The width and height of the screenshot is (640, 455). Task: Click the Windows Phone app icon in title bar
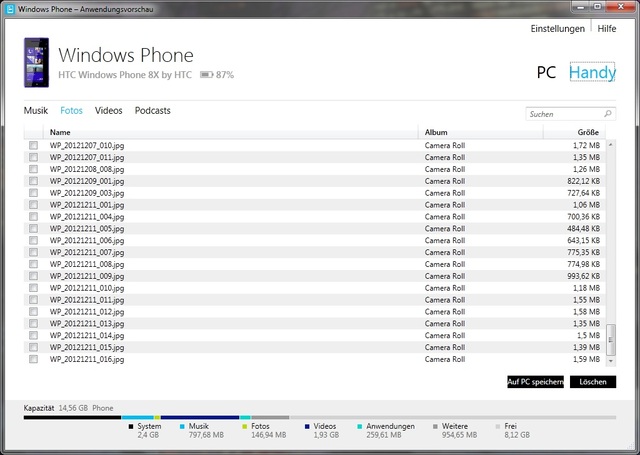pyautogui.click(x=10, y=9)
